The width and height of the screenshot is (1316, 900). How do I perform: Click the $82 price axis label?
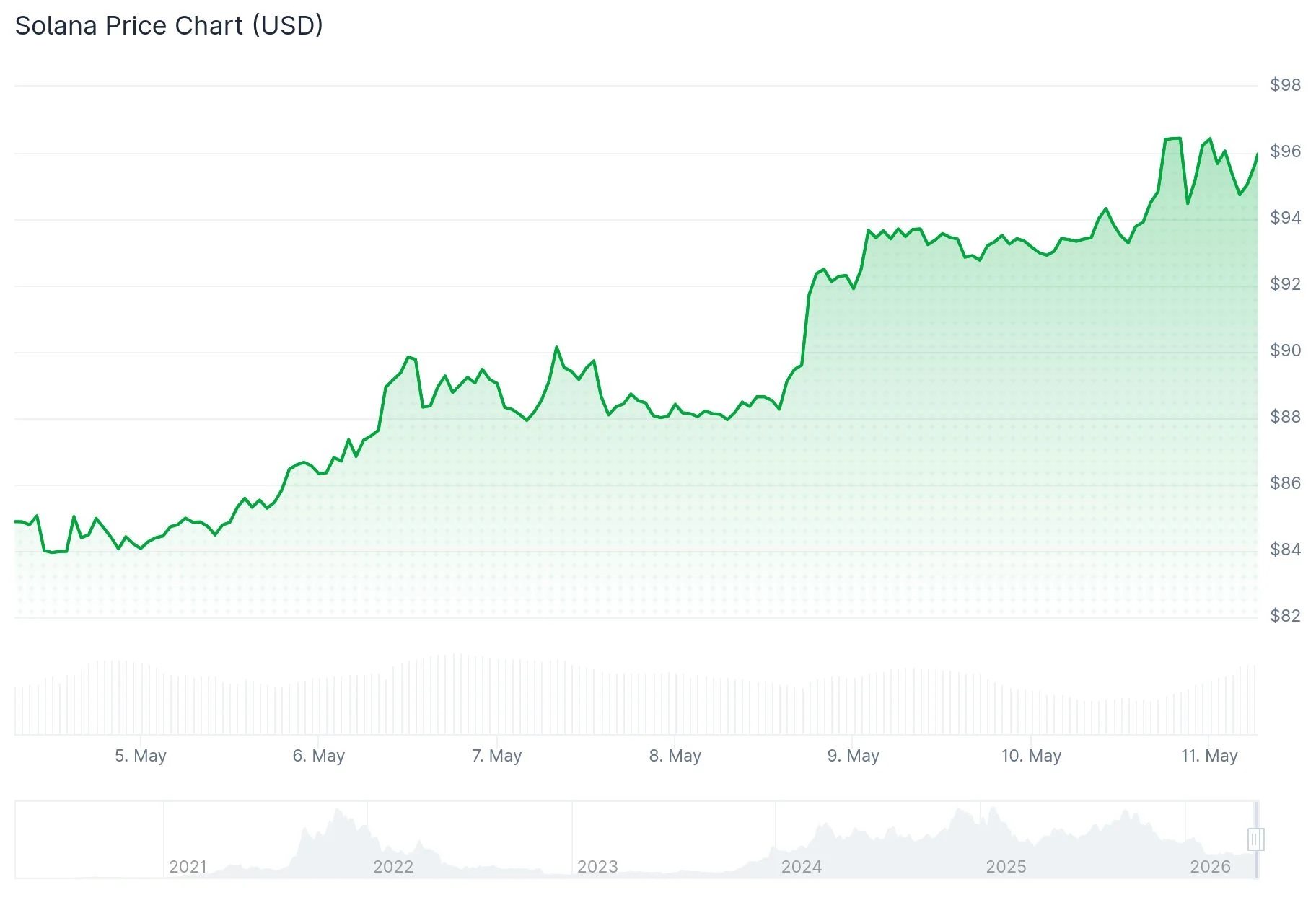click(x=1286, y=616)
